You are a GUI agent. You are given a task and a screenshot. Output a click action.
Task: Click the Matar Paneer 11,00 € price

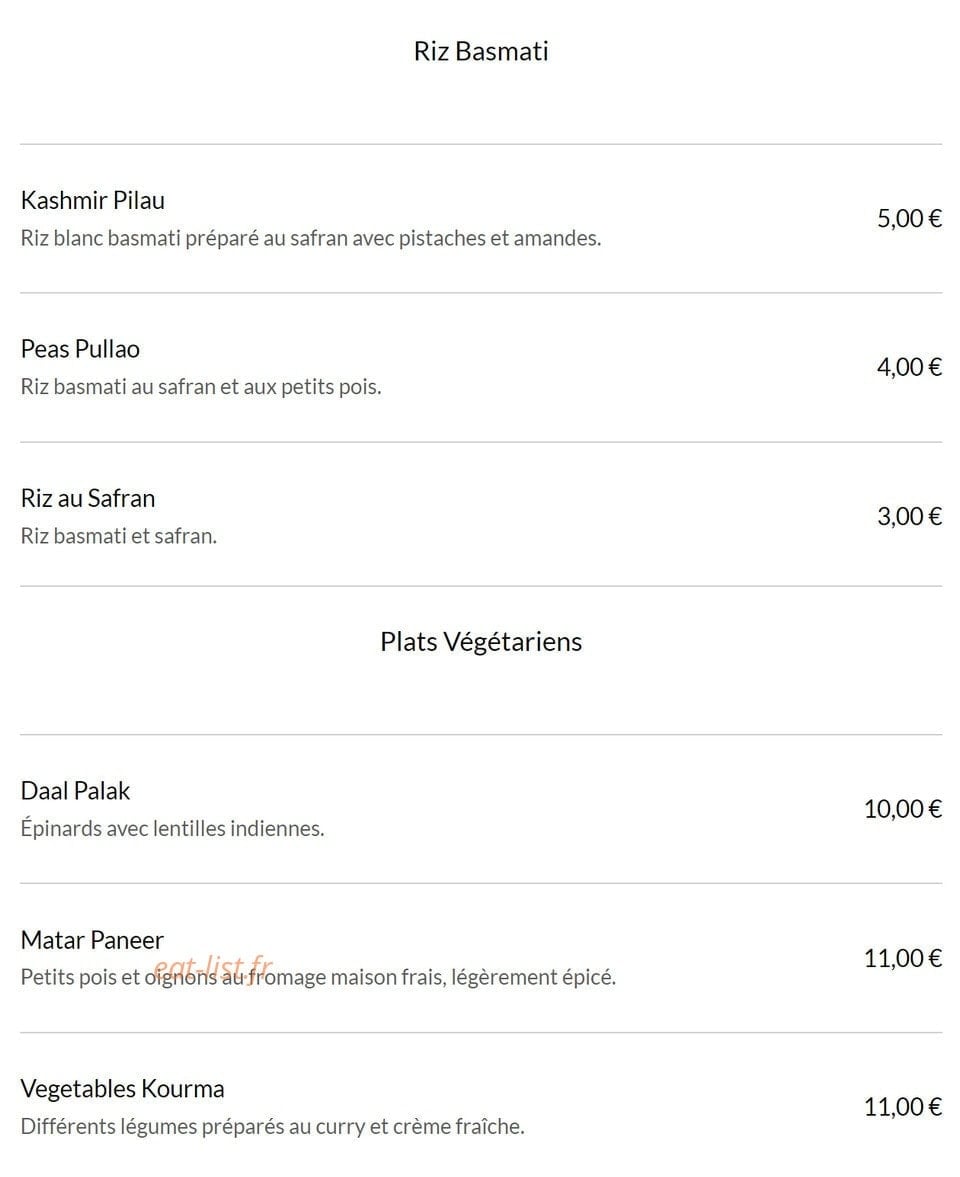click(x=903, y=958)
